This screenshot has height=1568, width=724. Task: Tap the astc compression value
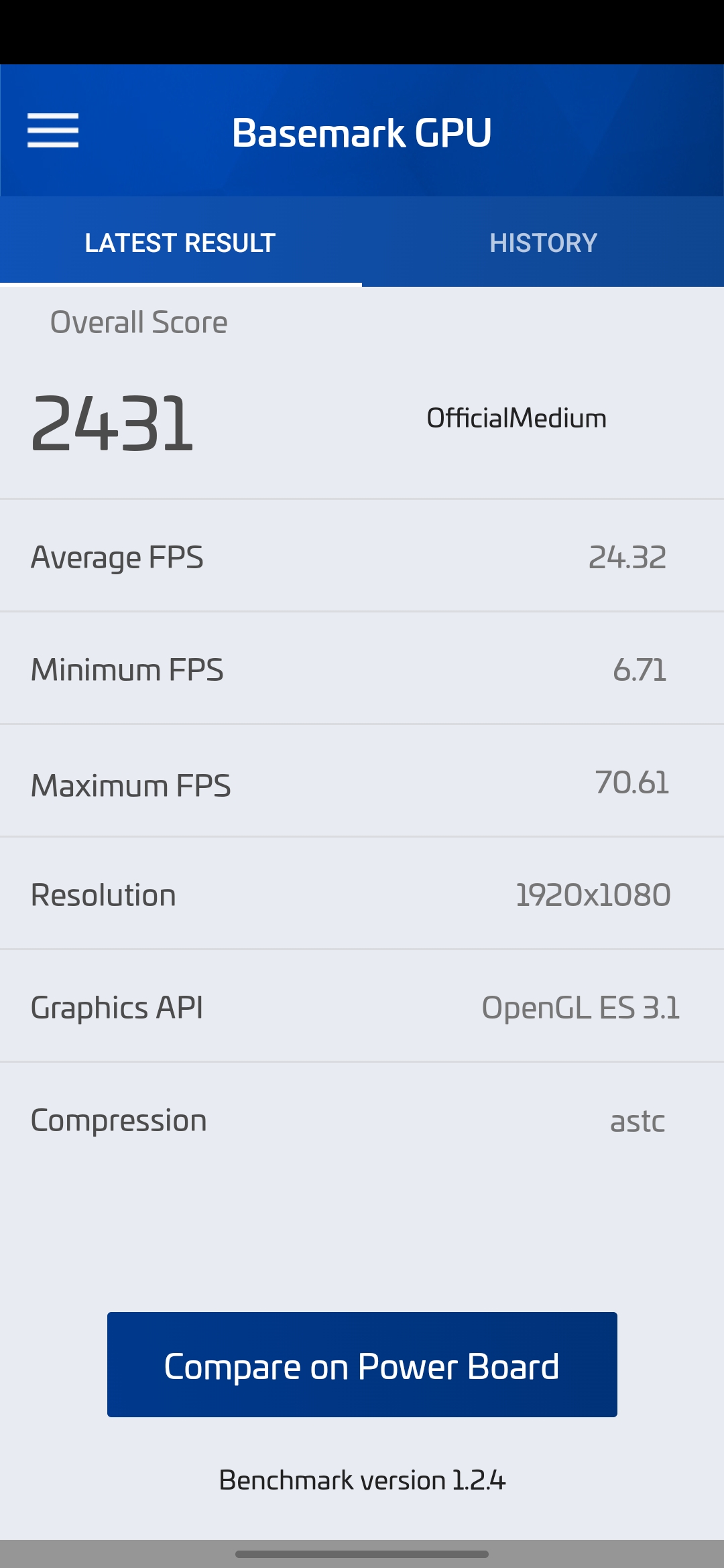click(637, 1121)
